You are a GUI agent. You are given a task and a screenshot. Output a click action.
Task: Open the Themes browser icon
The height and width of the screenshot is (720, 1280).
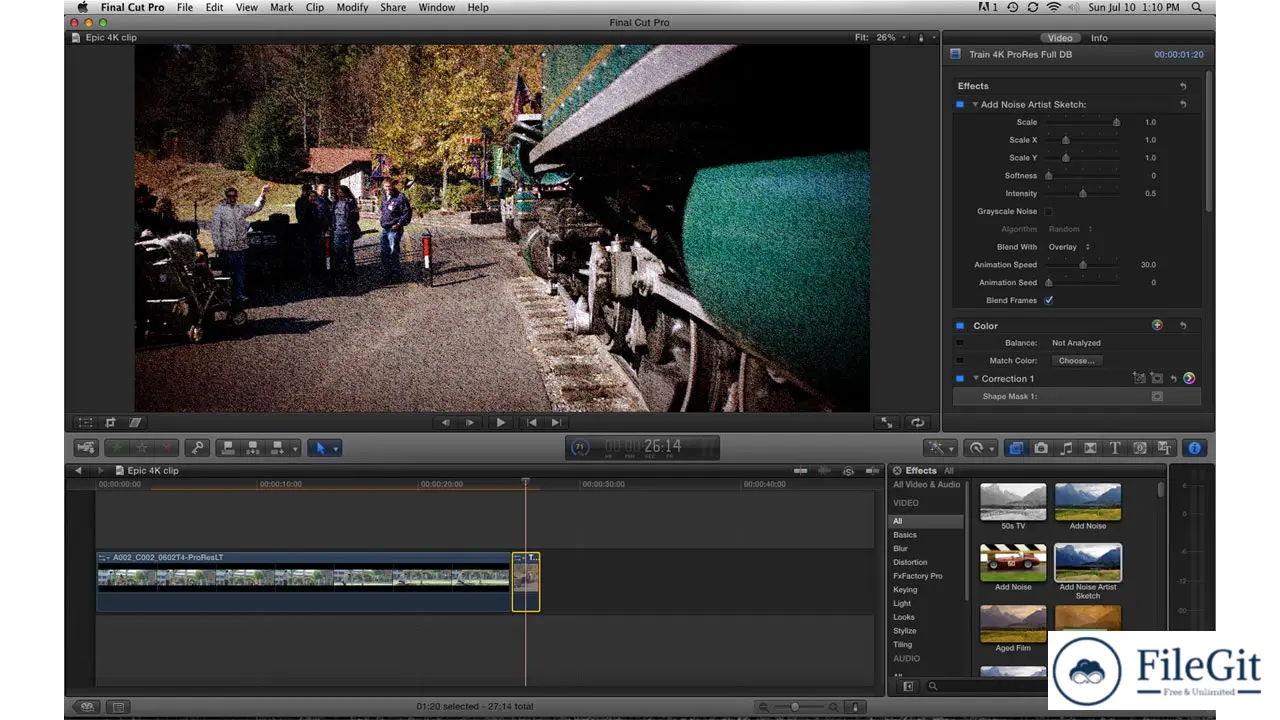(x=1164, y=448)
